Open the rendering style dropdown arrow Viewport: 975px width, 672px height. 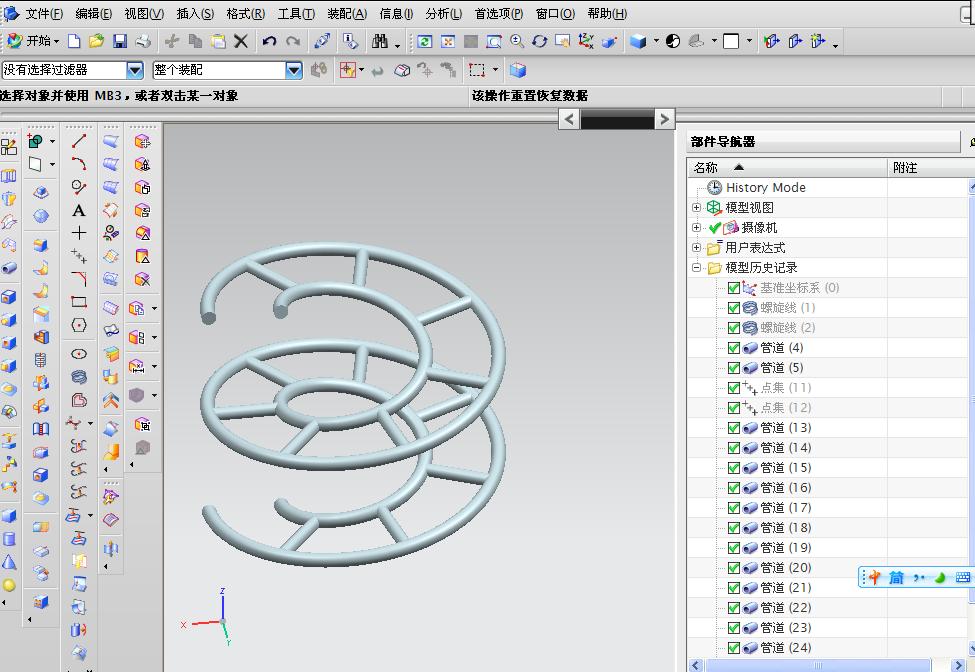click(x=656, y=41)
